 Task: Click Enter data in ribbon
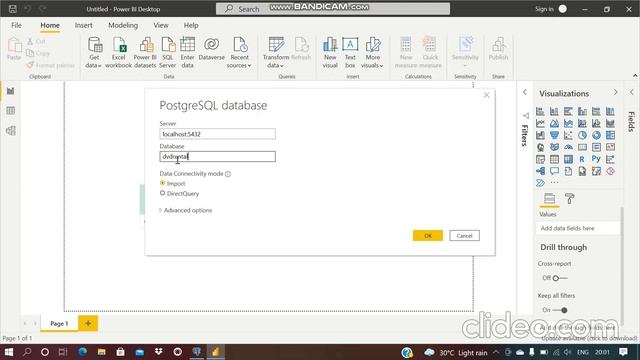pyautogui.click(x=187, y=52)
